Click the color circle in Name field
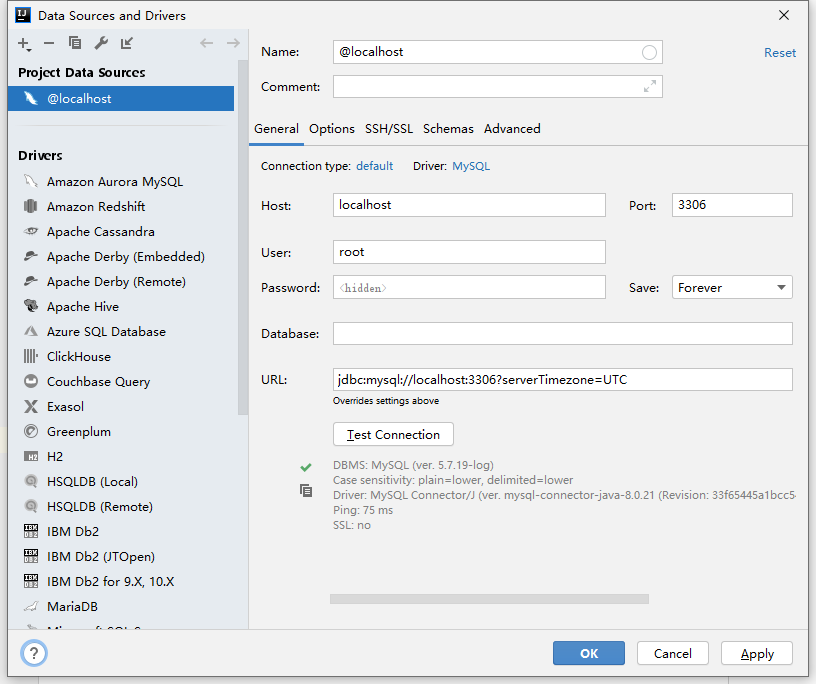 pyautogui.click(x=649, y=52)
